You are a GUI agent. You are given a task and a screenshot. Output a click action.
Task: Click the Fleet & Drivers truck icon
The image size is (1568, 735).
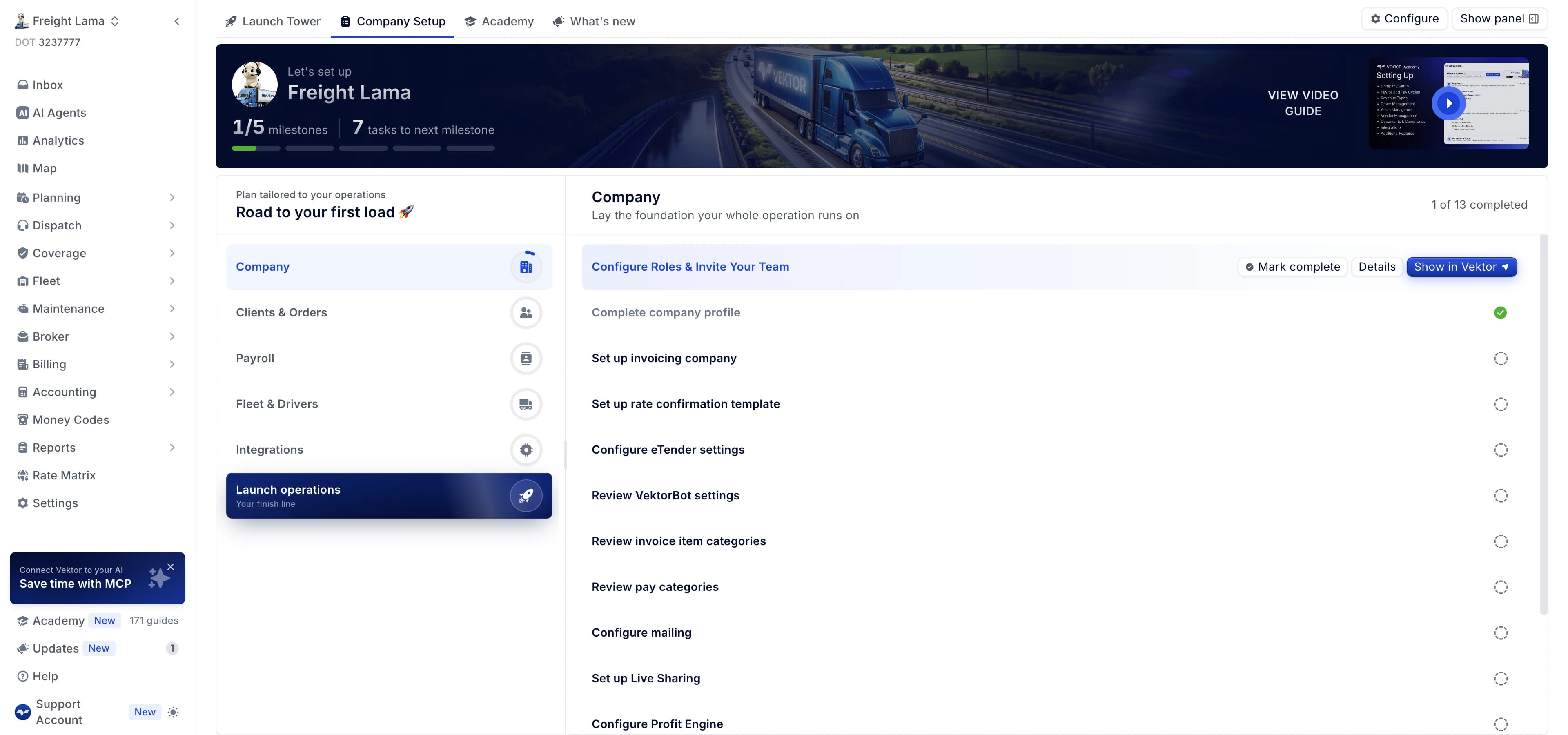coord(526,404)
